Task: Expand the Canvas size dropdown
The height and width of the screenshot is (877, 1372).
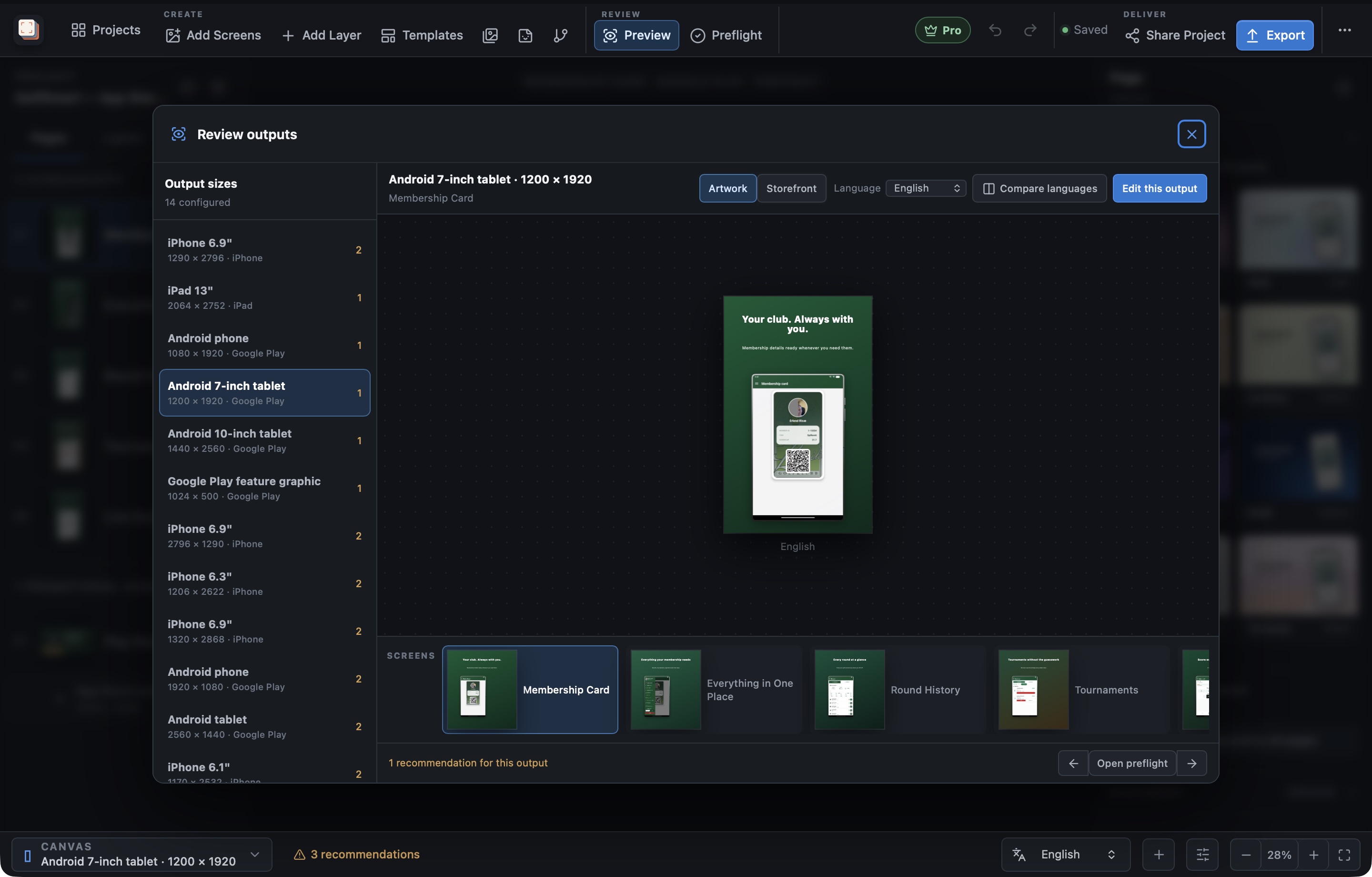Action: (142, 854)
